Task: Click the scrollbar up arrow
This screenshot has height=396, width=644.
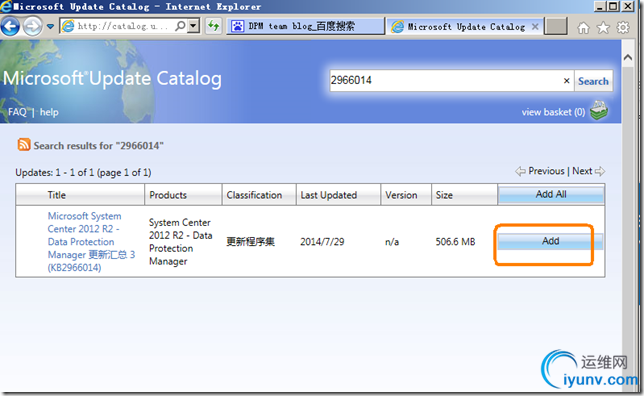Action: coord(628,58)
